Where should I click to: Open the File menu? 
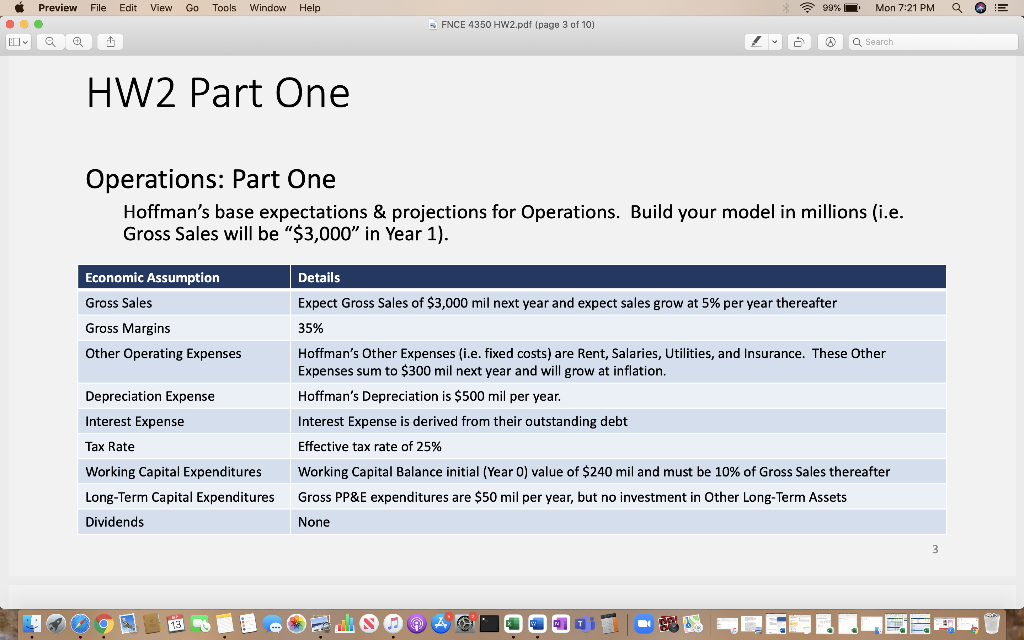[x=98, y=8]
